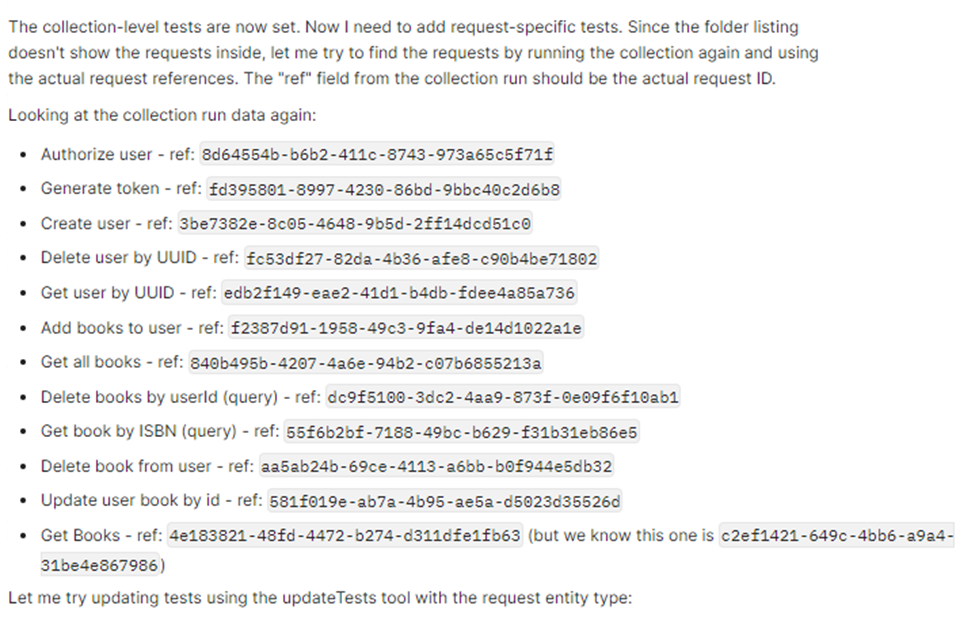975x621 pixels.
Task: Select the ref code starting with aa5ab24b
Action: 436,466
